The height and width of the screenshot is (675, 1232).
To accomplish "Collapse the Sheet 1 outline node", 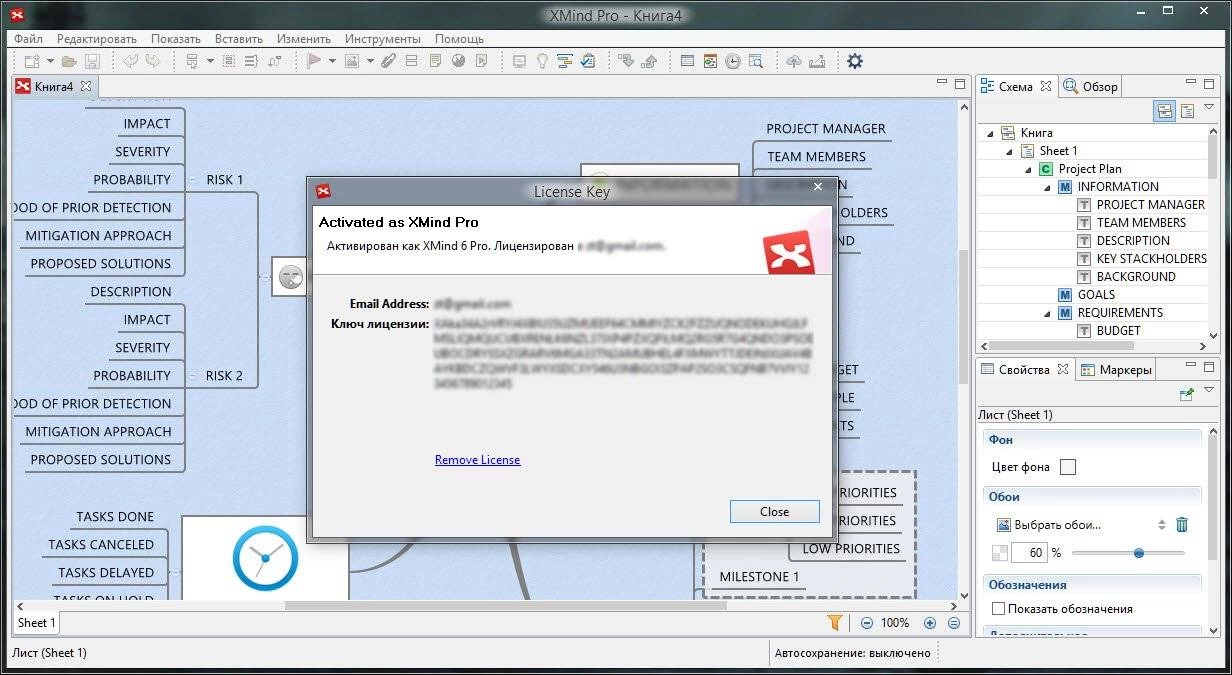I will tap(1010, 151).
